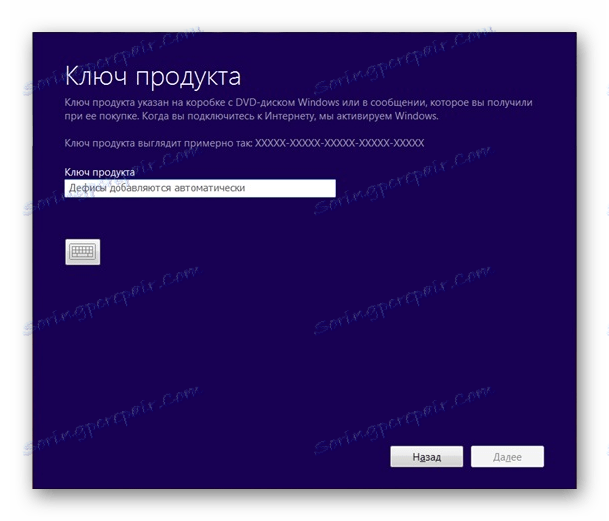Go back with the Назад button
The width and height of the screenshot is (609, 521).
coord(426,457)
